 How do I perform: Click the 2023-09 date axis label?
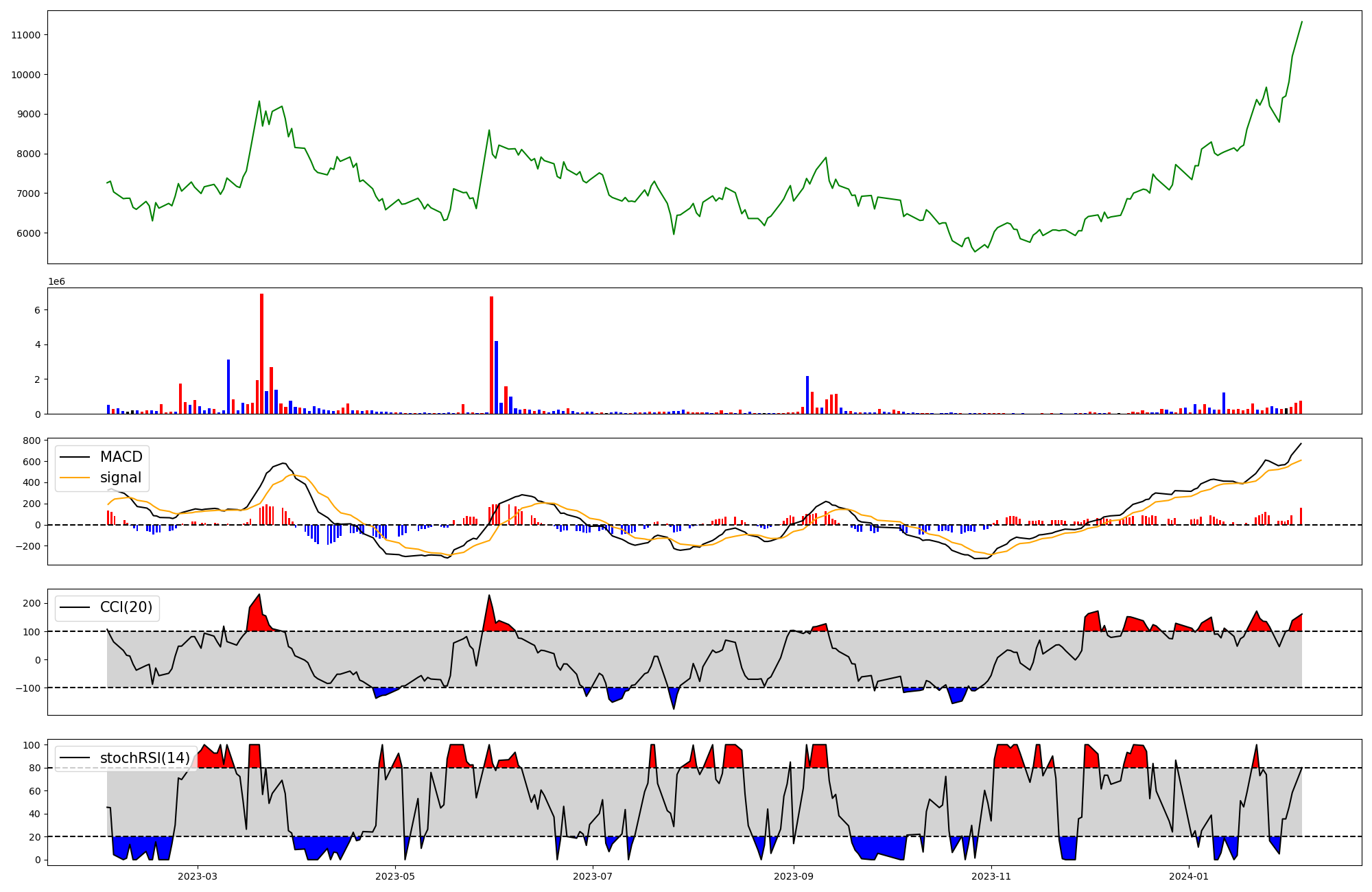coord(794,876)
